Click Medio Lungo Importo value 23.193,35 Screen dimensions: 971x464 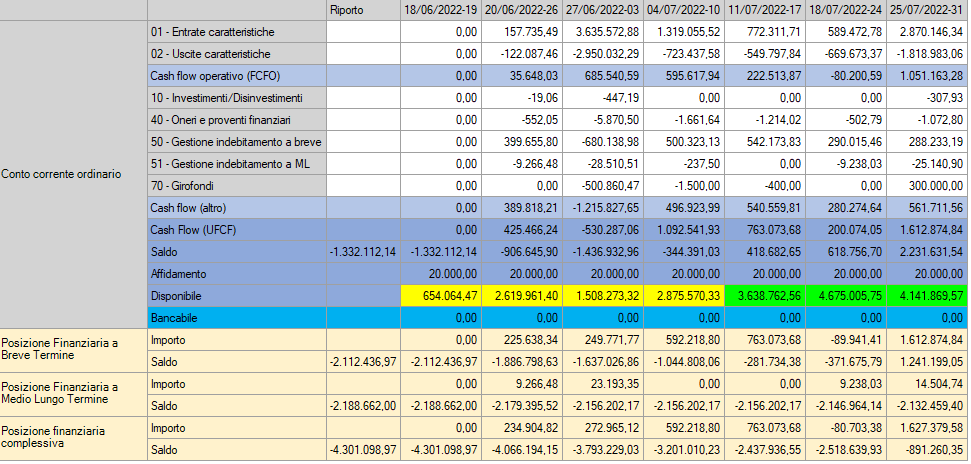pos(603,384)
